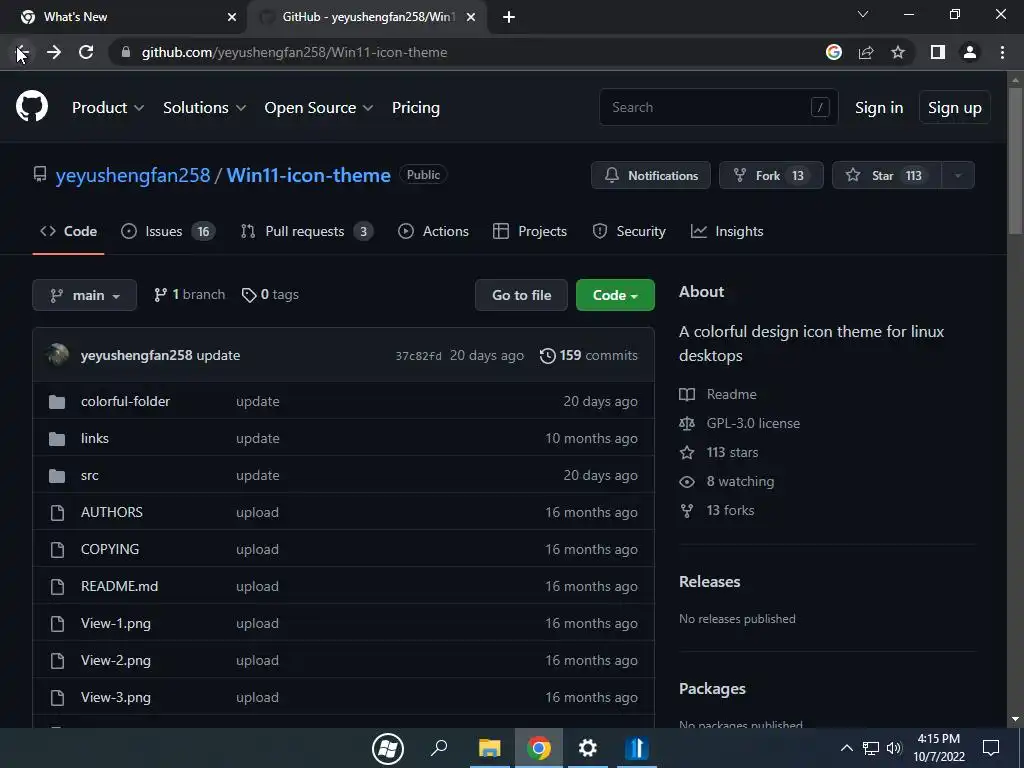Open the main branch dropdown
Viewport: 1024px width, 768px height.
pyautogui.click(x=84, y=295)
